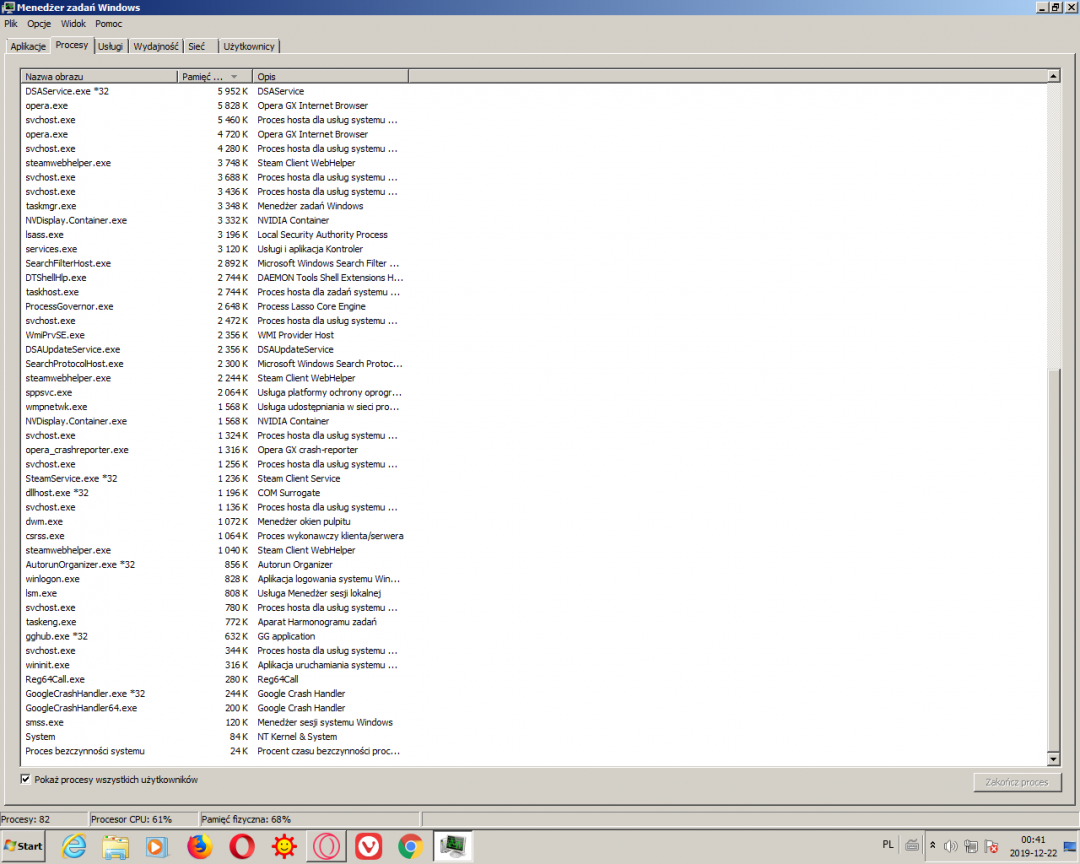1080x864 pixels.
Task: Open Vivaldi browser in taskbar
Action: 368,846
